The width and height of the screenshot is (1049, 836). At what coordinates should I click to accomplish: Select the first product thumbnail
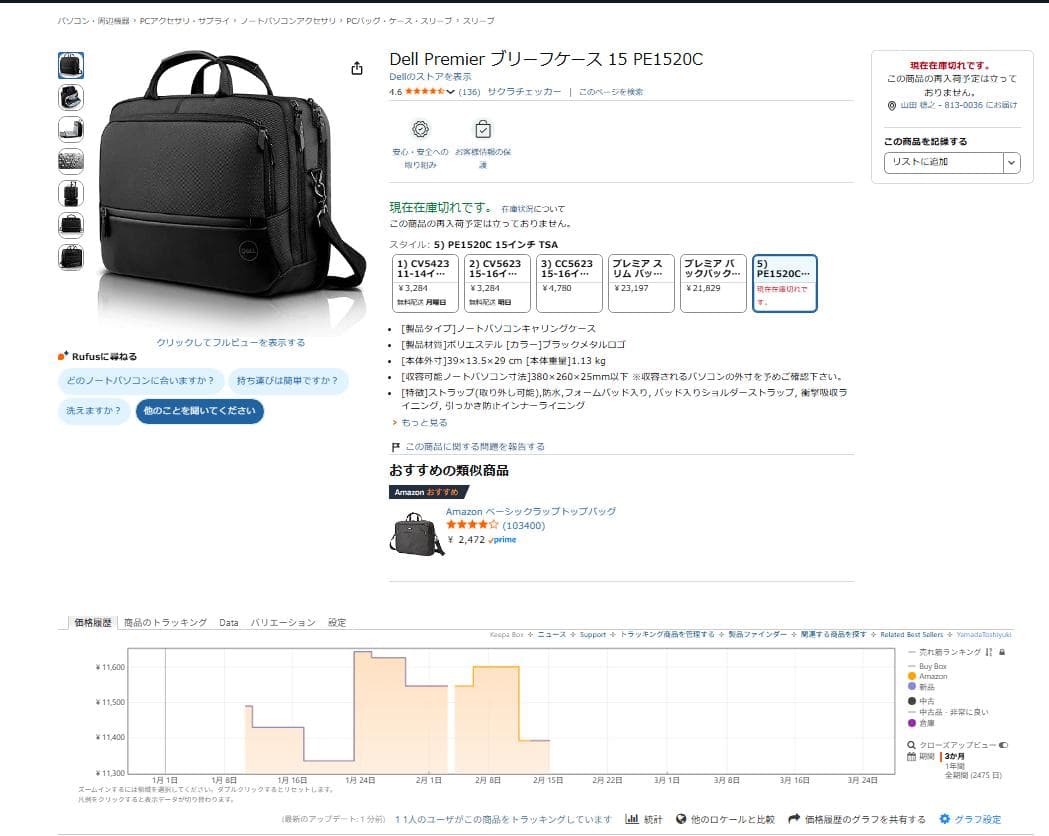click(x=71, y=66)
